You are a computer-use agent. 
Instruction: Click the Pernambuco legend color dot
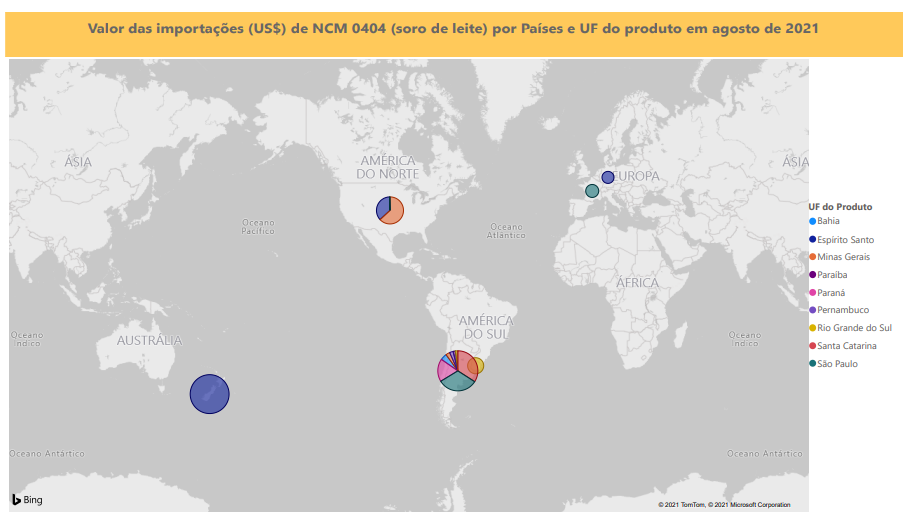813,310
